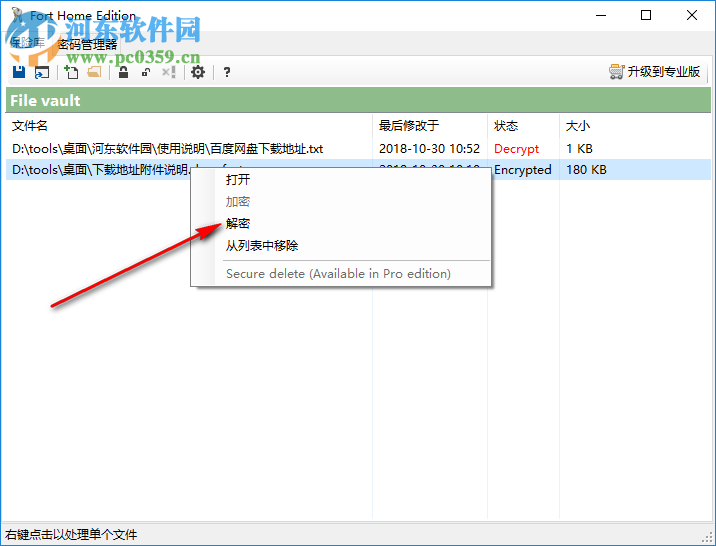Sort by the 大小 column header
This screenshot has width=716, height=546.
point(578,126)
